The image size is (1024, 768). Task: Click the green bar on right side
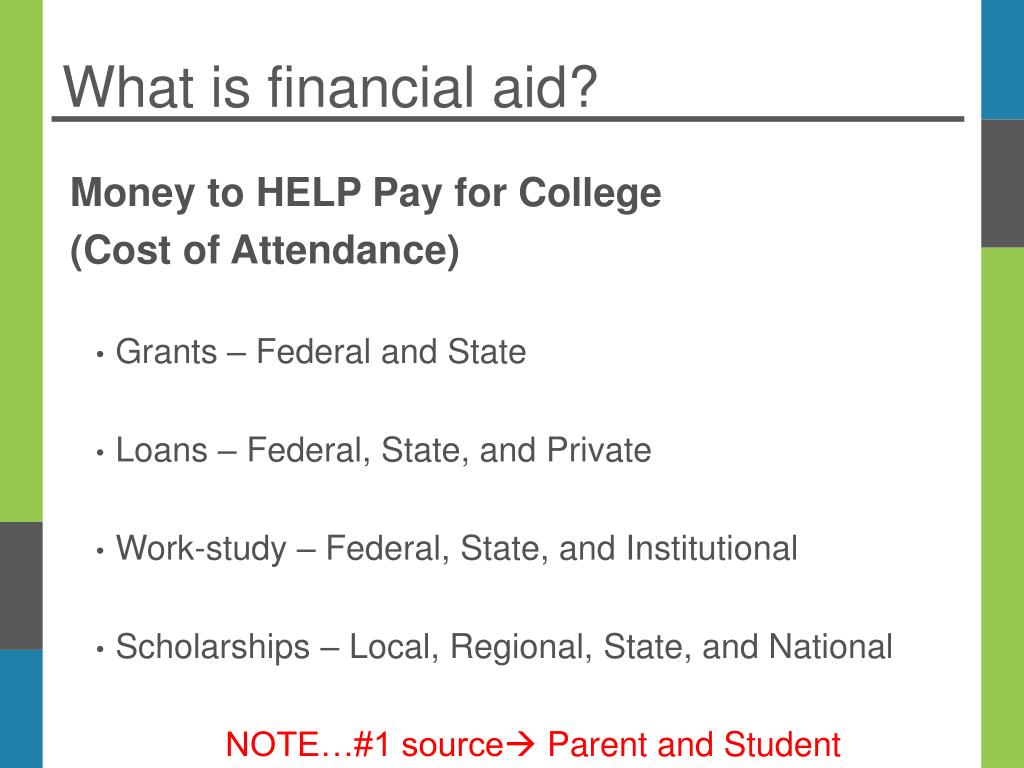(1002, 507)
